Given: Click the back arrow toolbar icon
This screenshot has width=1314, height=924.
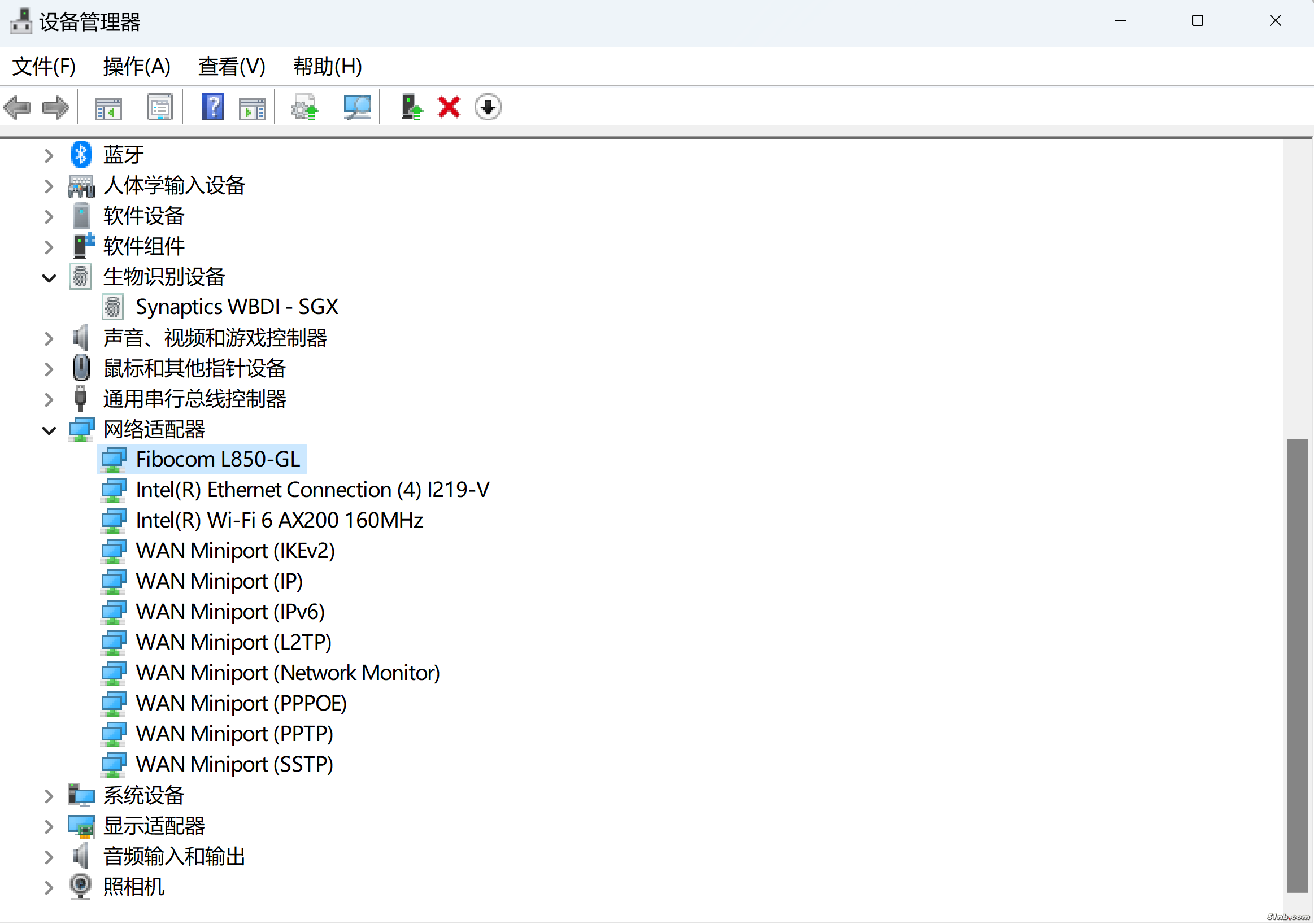Looking at the screenshot, I should coord(17,107).
